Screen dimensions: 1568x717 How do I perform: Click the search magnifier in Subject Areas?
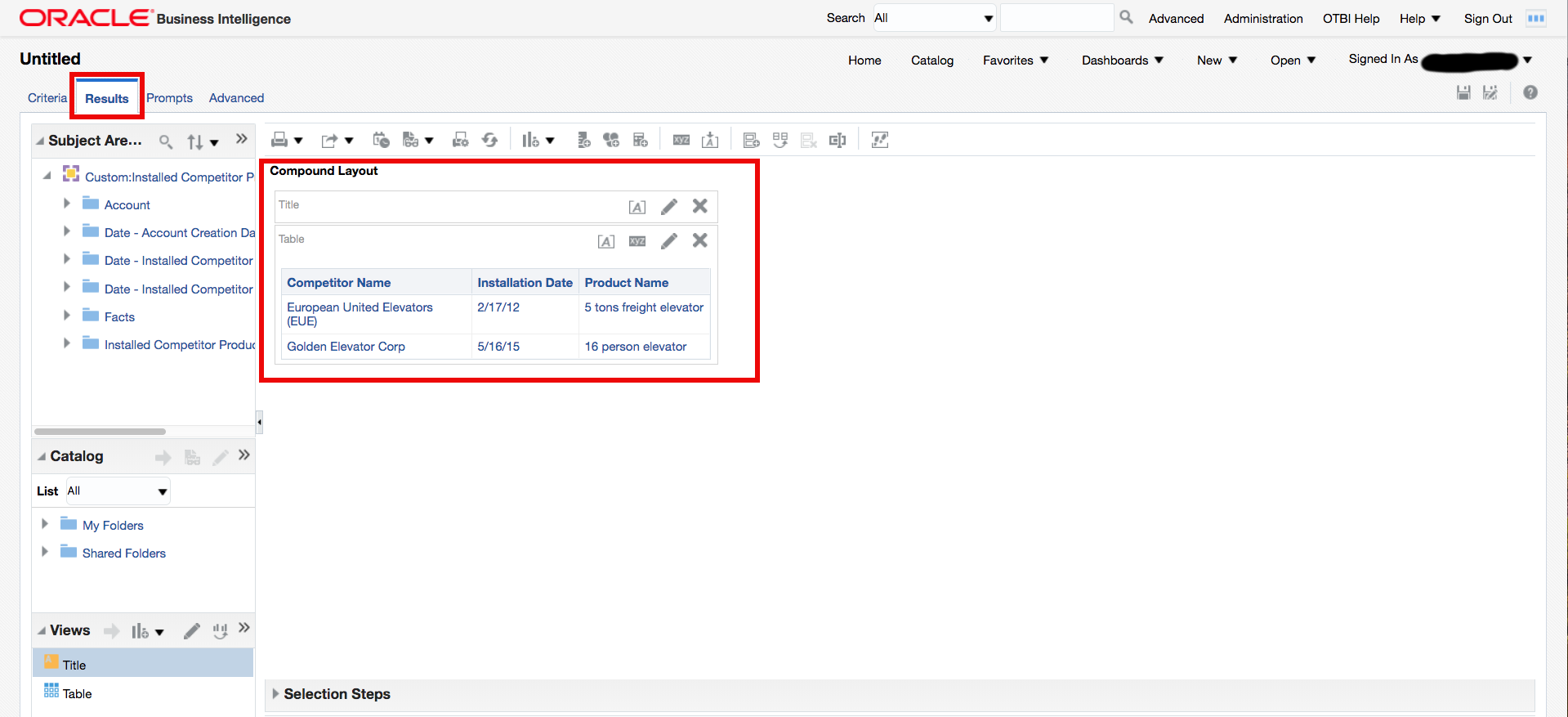click(166, 141)
